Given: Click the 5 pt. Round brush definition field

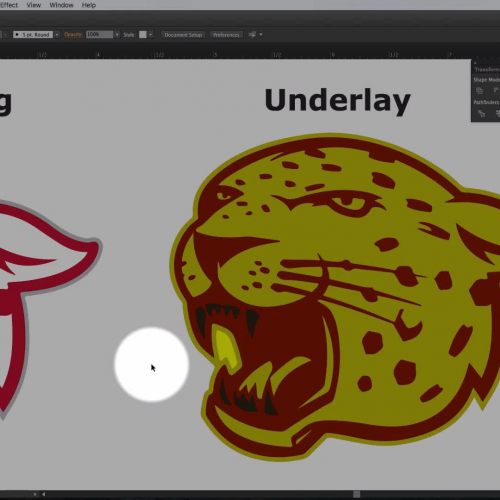Looking at the screenshot, I should point(33,35).
